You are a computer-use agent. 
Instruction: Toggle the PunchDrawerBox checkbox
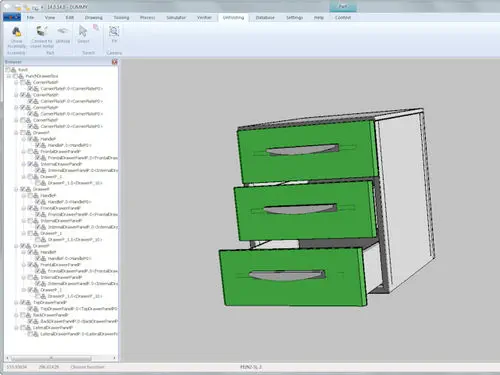click(x=15, y=76)
